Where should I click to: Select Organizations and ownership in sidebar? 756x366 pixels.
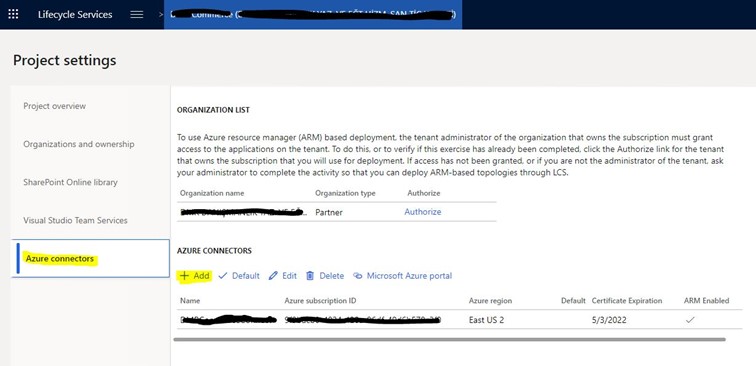[79, 144]
